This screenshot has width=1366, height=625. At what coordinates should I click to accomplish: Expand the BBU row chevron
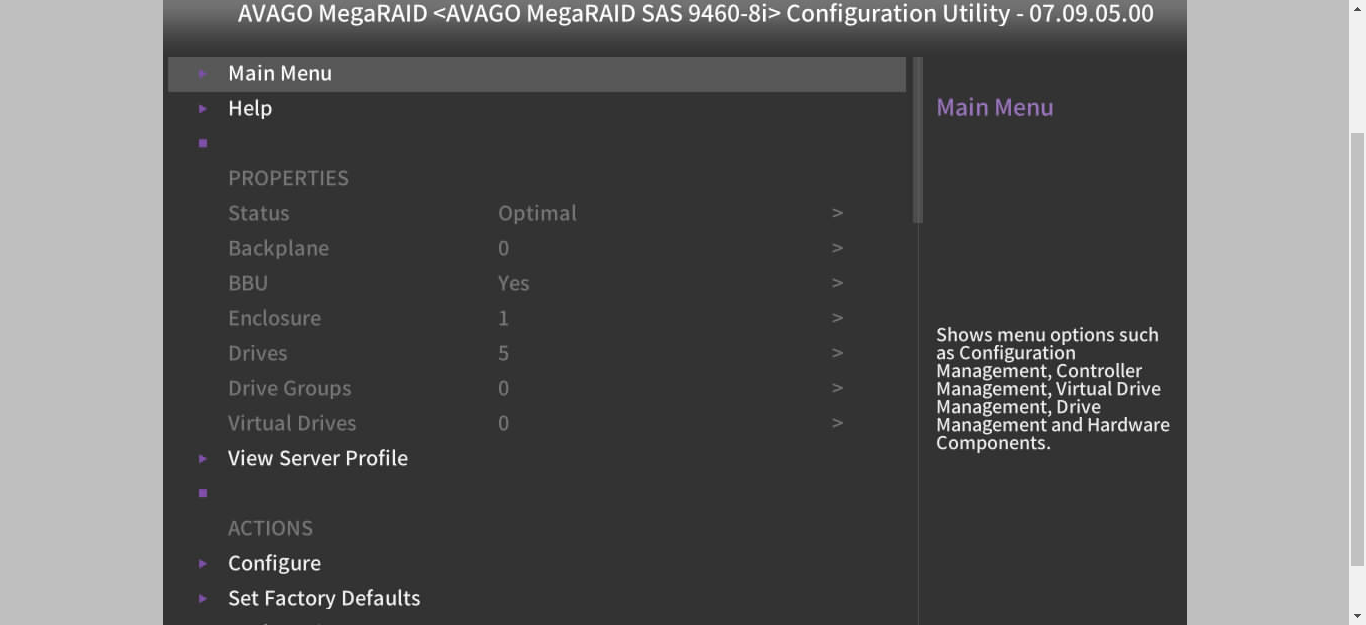(838, 283)
